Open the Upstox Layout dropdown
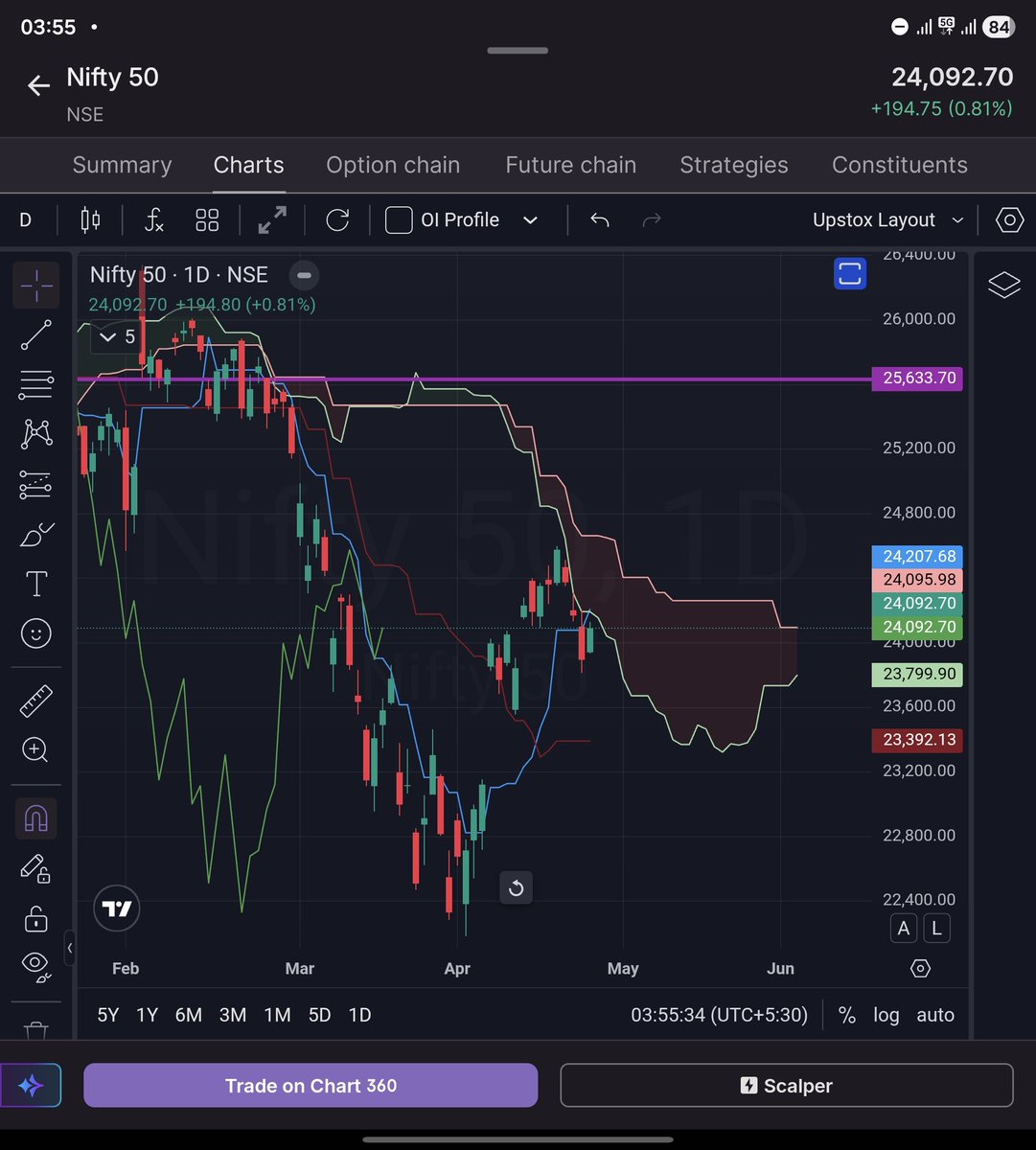The image size is (1036, 1150). tap(887, 220)
